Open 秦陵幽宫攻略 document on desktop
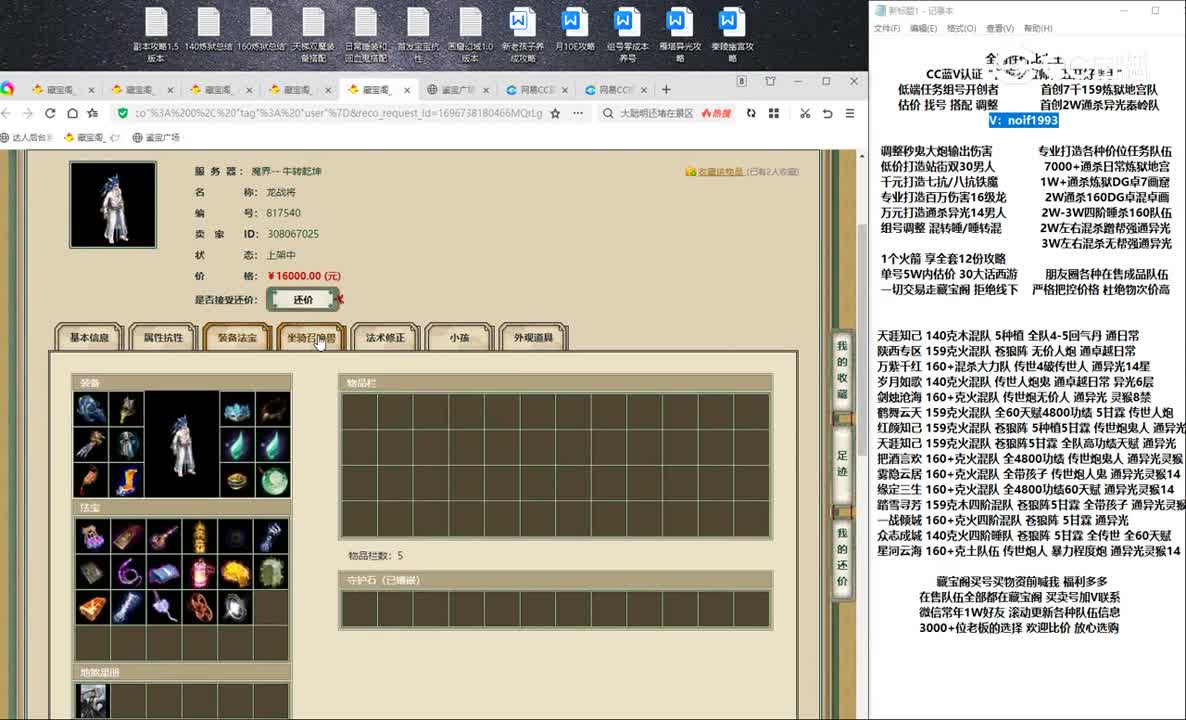The height and width of the screenshot is (720, 1186). (731, 36)
